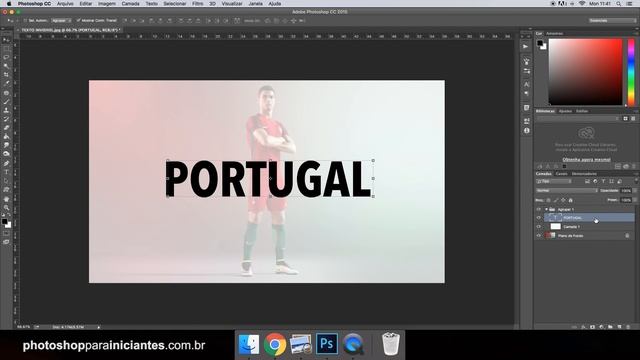Open the Essenciais workspace dropdown
Image resolution: width=640 pixels, height=360 pixels.
coord(612,20)
